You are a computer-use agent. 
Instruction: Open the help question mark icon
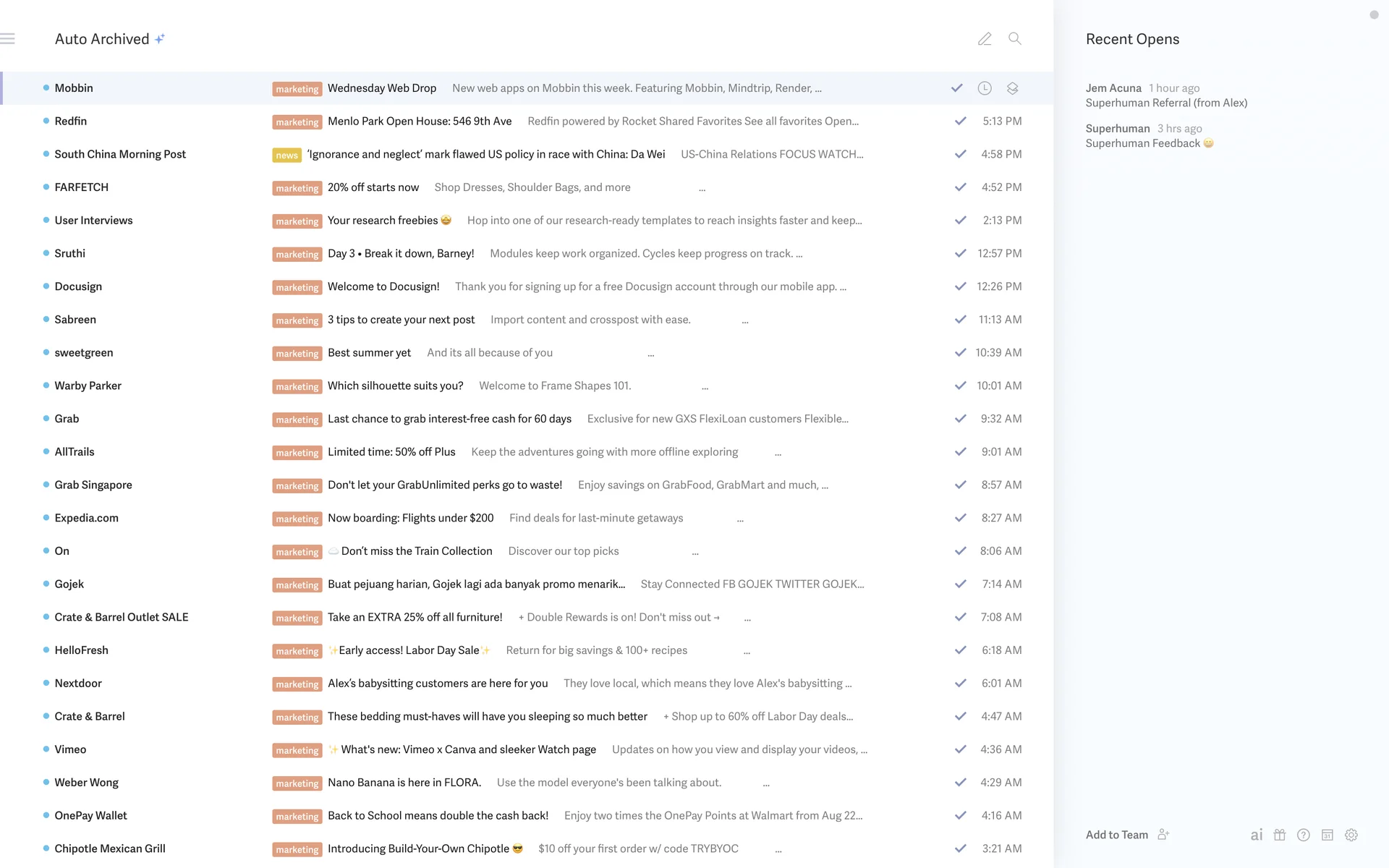click(1304, 835)
